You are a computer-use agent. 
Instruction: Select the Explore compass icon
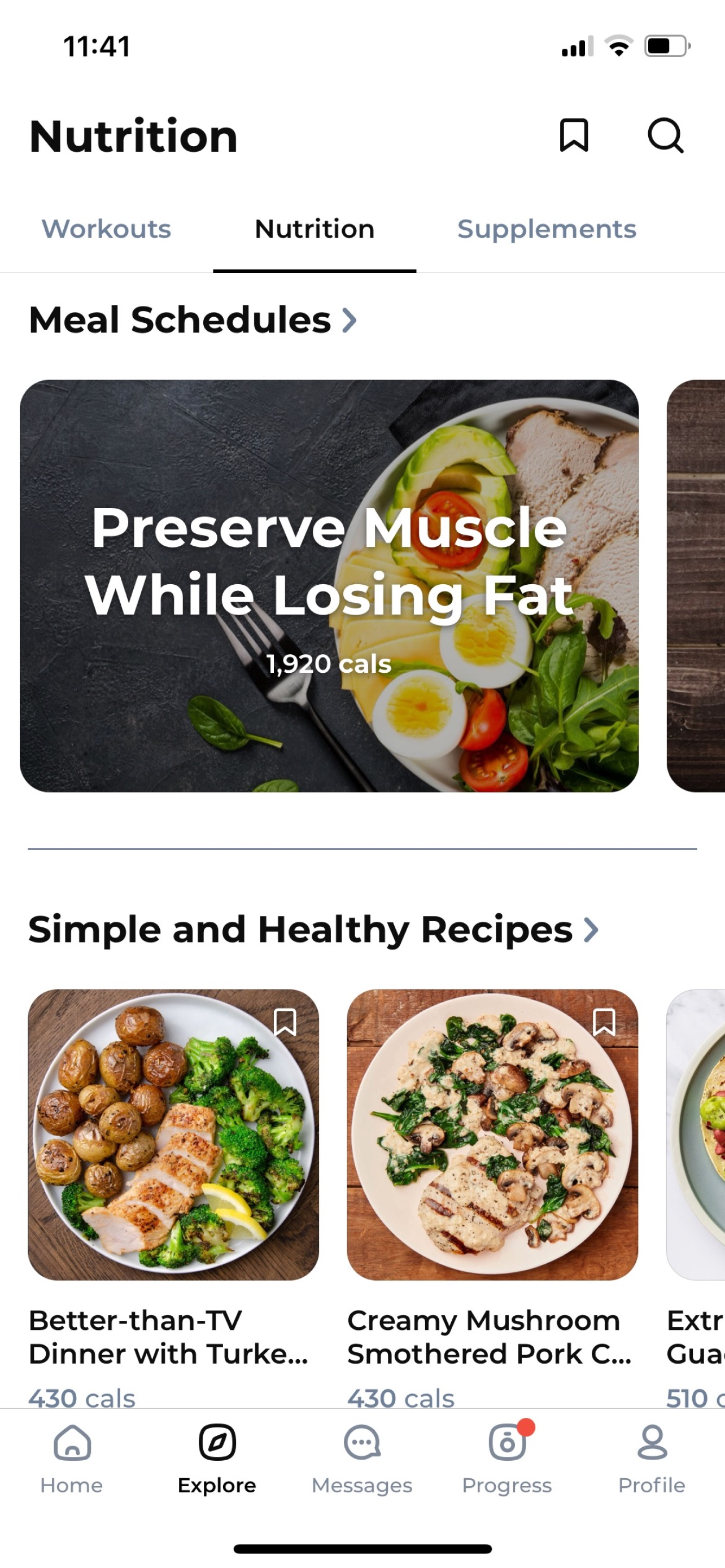(x=217, y=1442)
